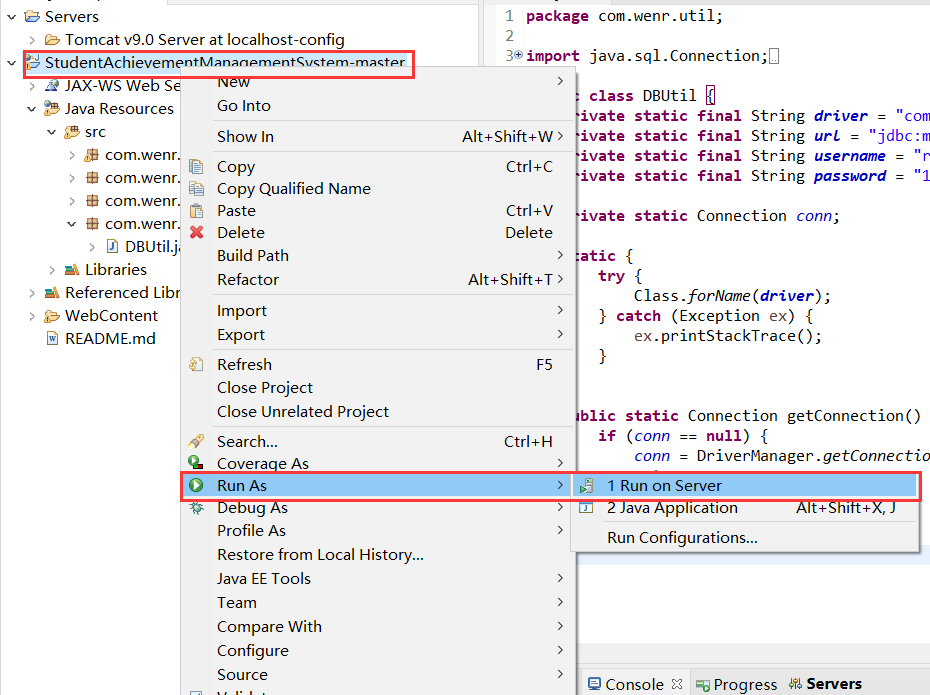The image size is (930, 695).
Task: Click the Servers tab icon at bottom
Action: [795, 684]
